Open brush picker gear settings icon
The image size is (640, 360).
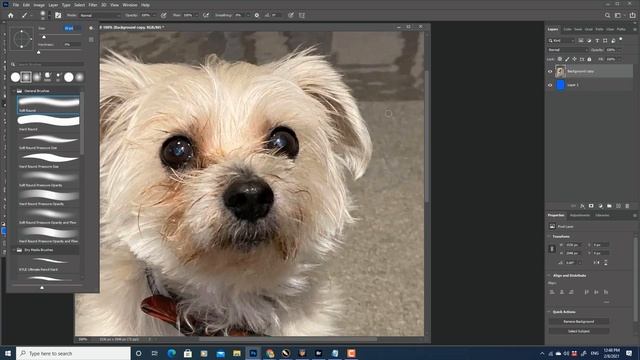pyautogui.click(x=91, y=28)
